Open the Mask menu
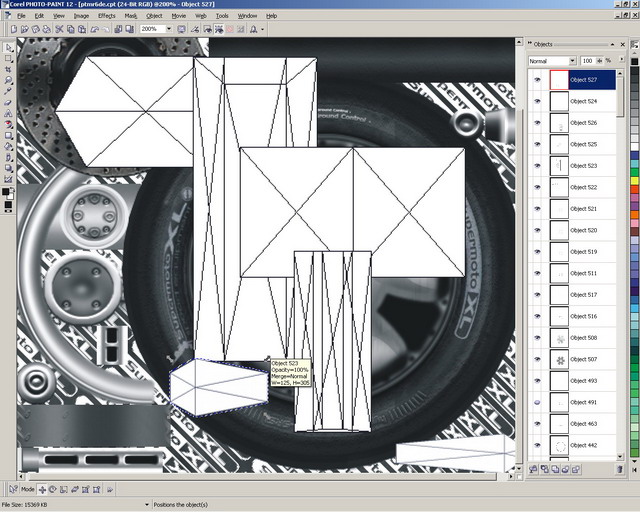This screenshot has width=640, height=512. pyautogui.click(x=130, y=16)
